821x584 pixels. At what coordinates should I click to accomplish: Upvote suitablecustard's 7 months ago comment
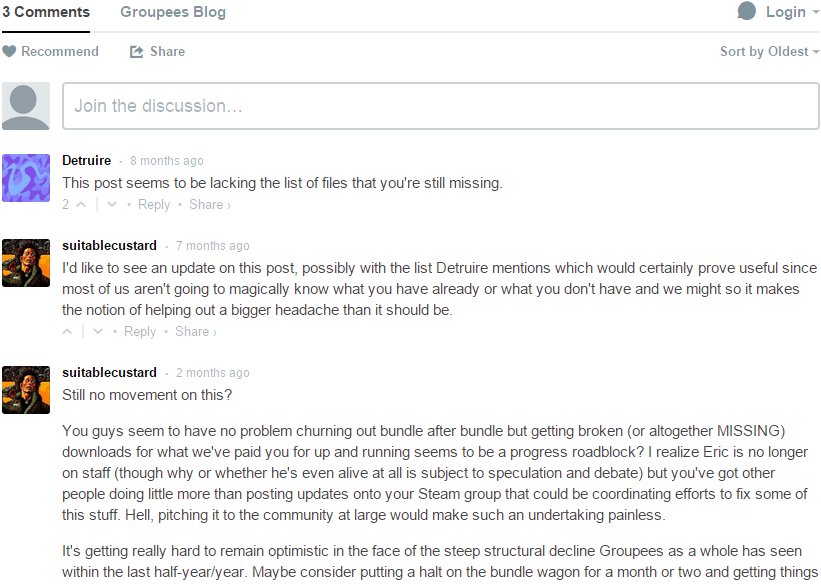pos(67,332)
